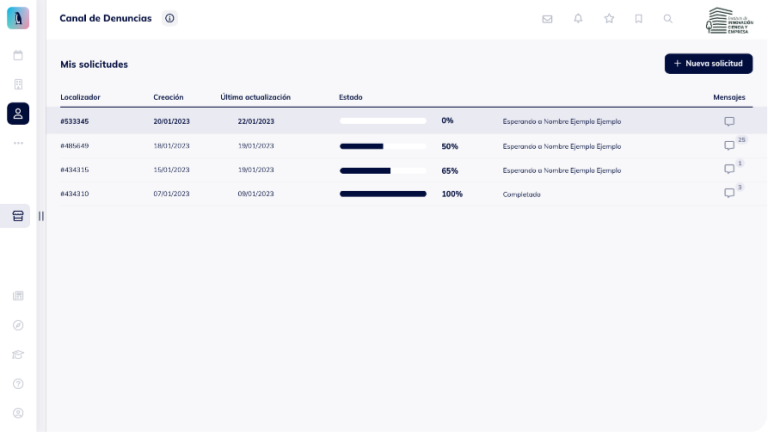
Task: Click creation date 07/01/2023
Action: (171, 193)
